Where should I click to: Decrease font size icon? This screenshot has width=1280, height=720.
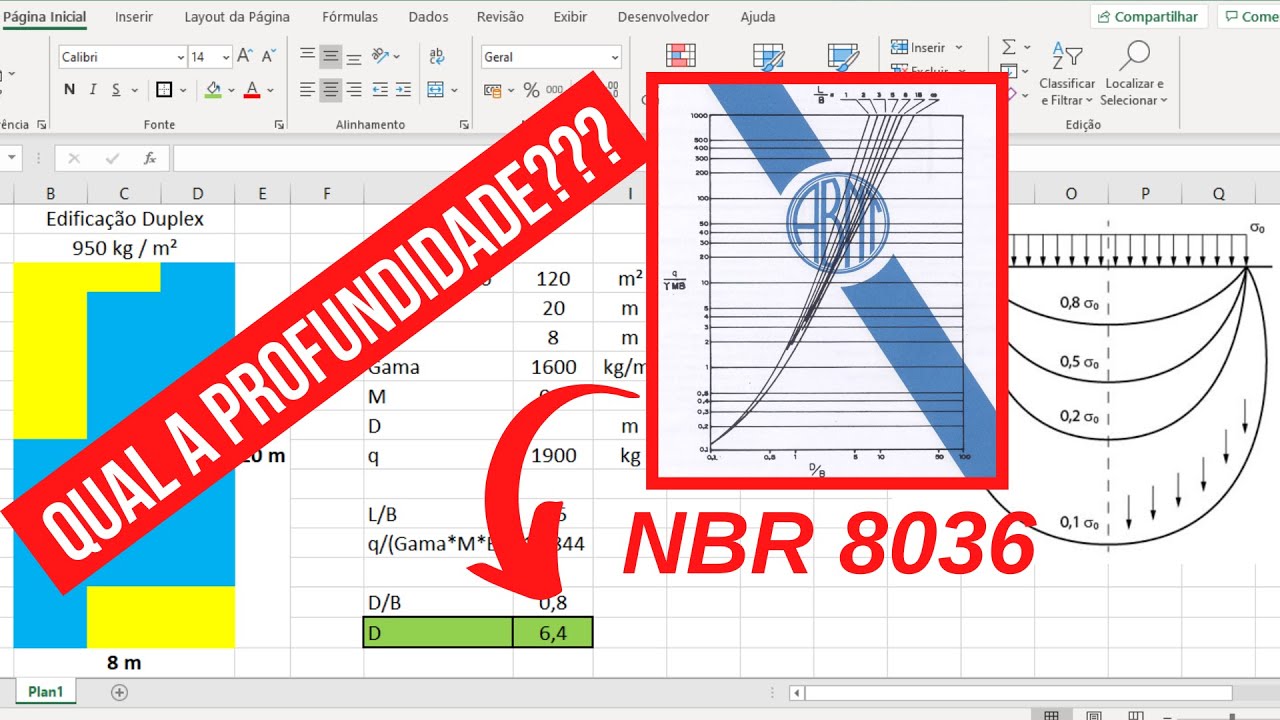[270, 57]
